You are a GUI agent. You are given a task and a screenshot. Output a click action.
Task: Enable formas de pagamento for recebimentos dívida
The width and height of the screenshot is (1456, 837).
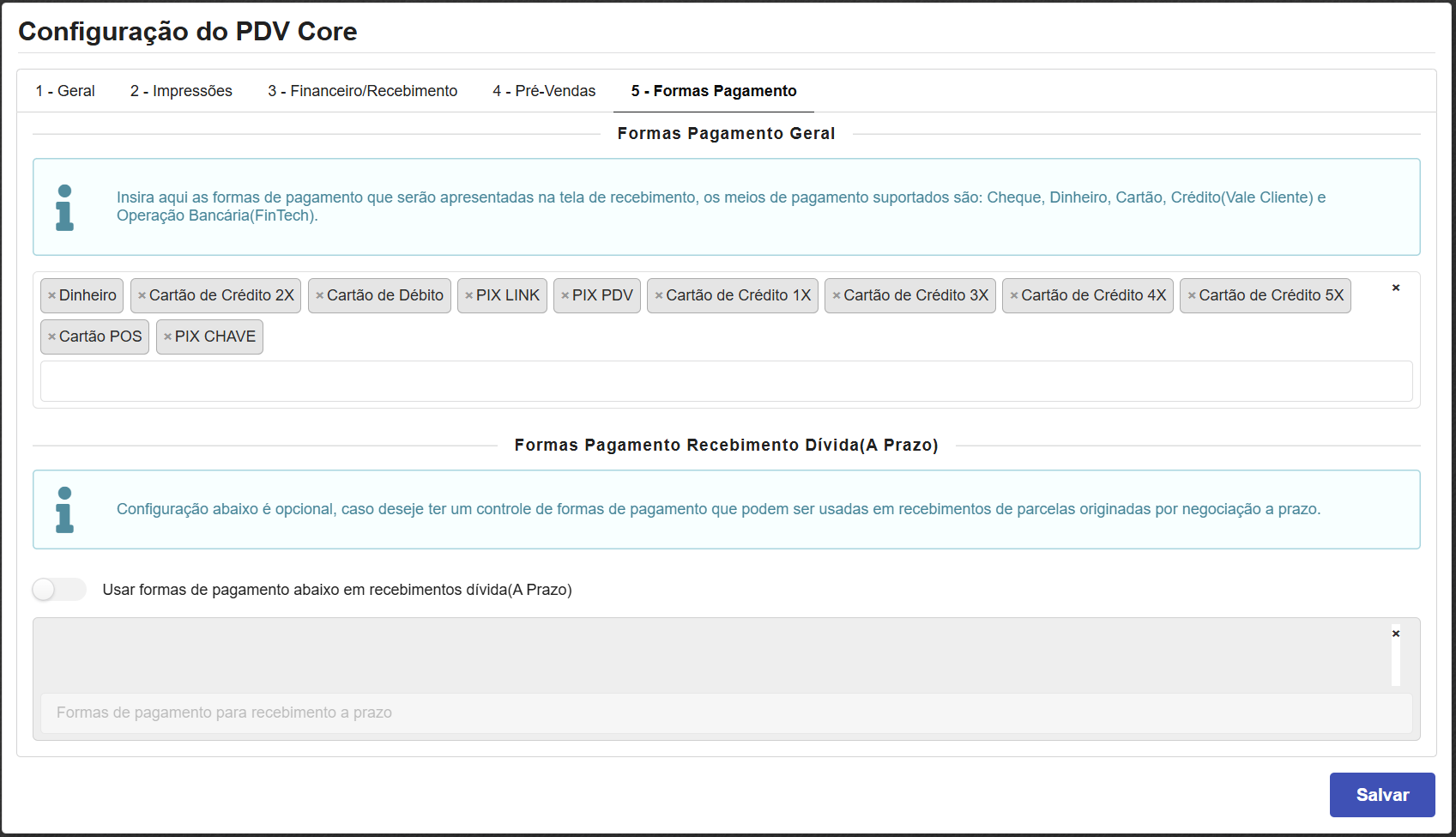point(58,590)
